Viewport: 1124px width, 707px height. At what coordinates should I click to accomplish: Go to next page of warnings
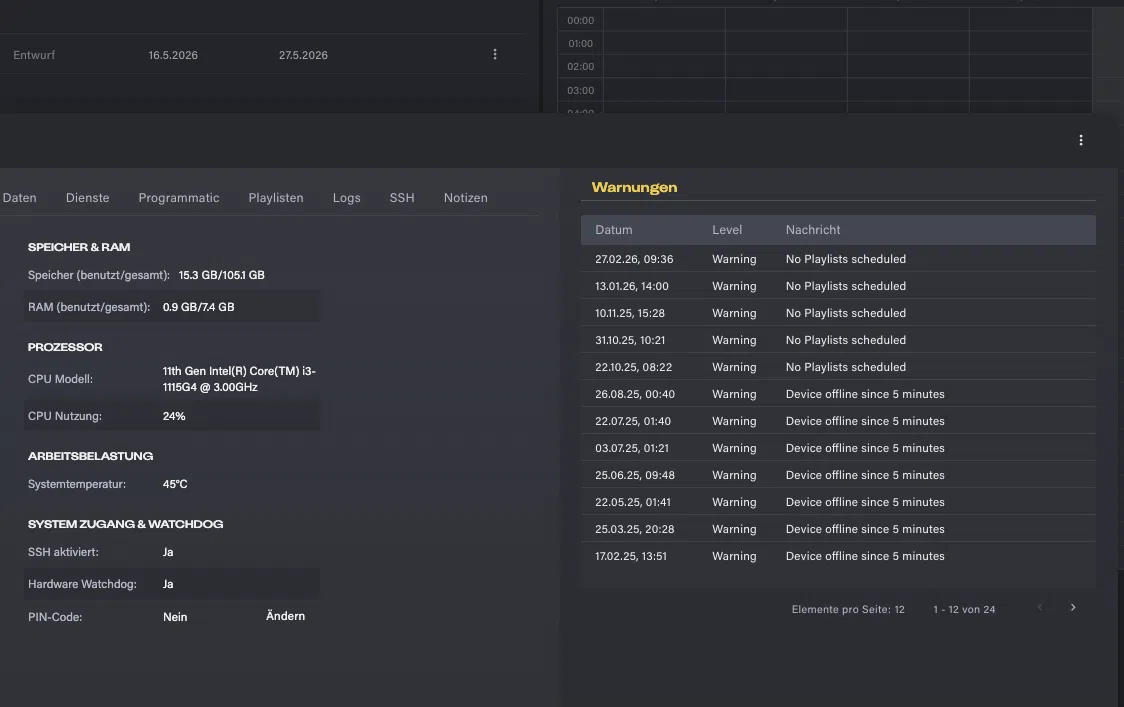pos(1073,608)
